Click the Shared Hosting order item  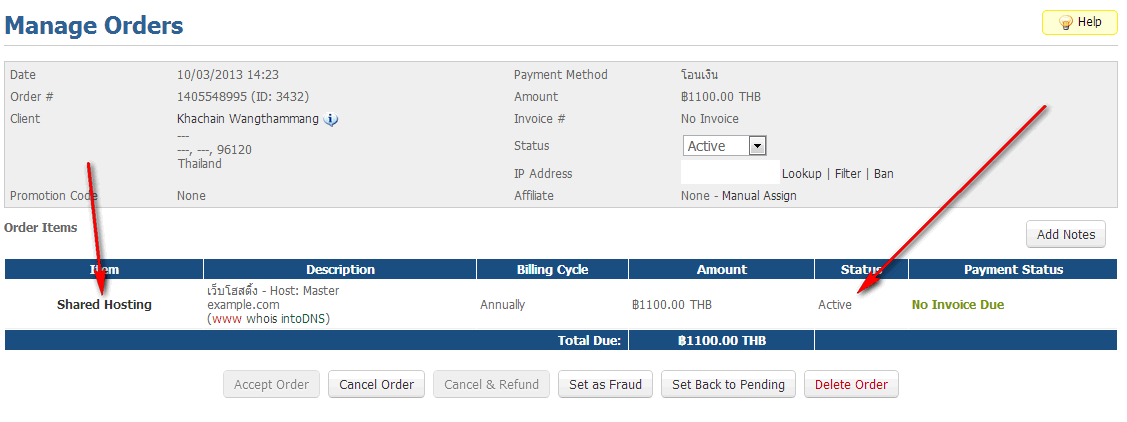104,305
